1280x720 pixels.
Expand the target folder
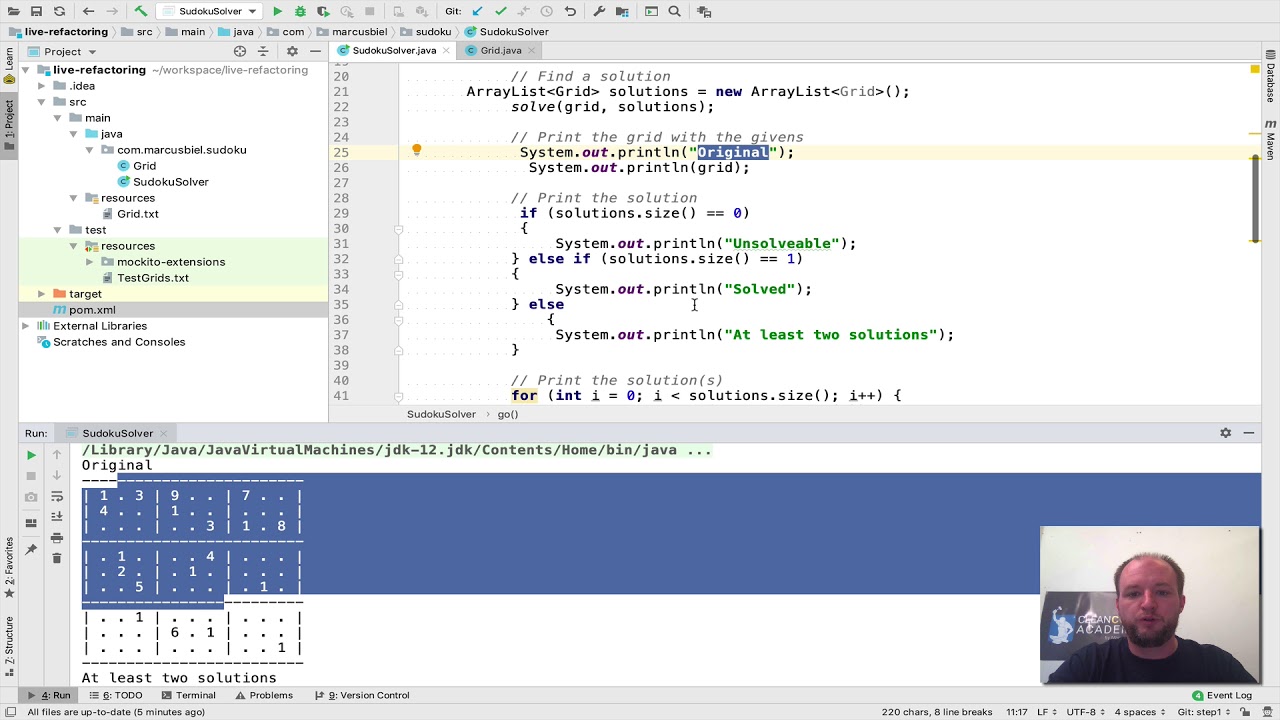(x=41, y=294)
